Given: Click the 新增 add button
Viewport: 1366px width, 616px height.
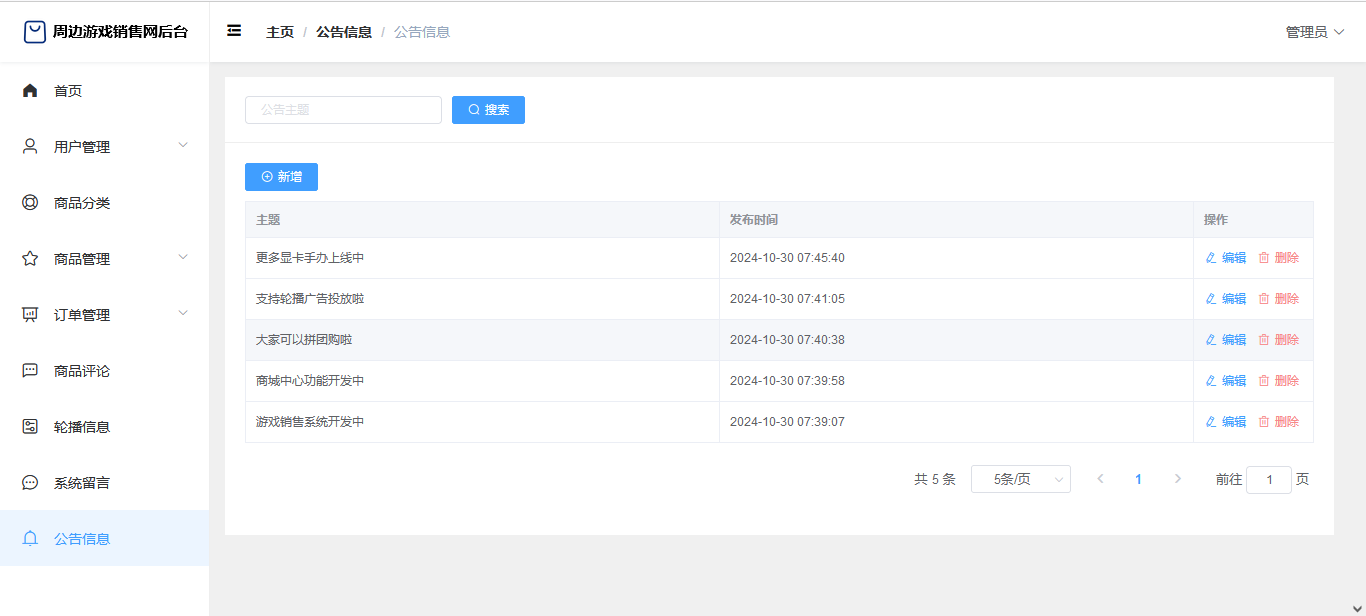Looking at the screenshot, I should pyautogui.click(x=281, y=177).
